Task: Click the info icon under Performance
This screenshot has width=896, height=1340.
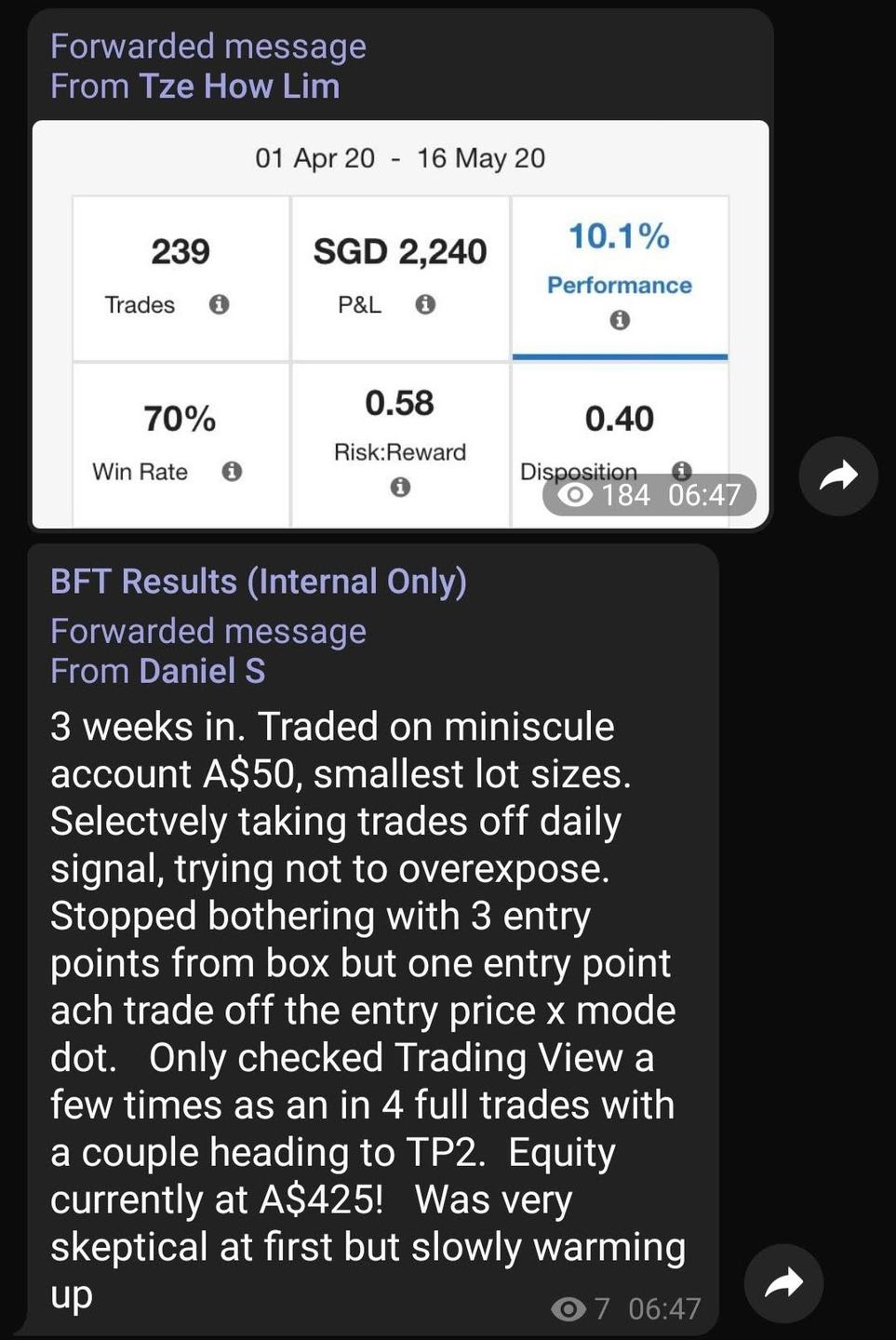Action: (x=620, y=320)
